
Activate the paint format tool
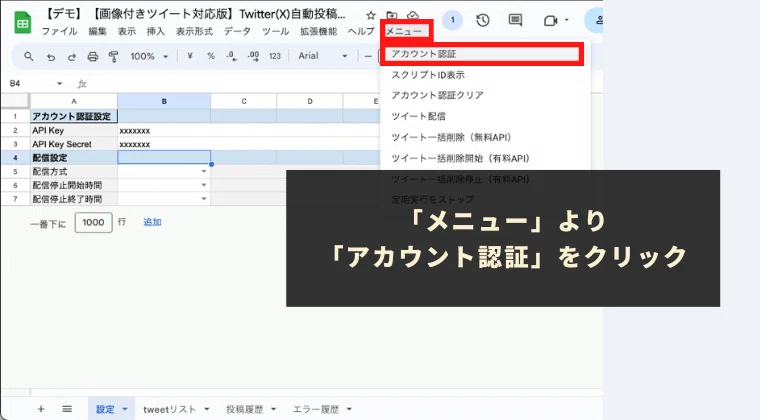coord(113,57)
